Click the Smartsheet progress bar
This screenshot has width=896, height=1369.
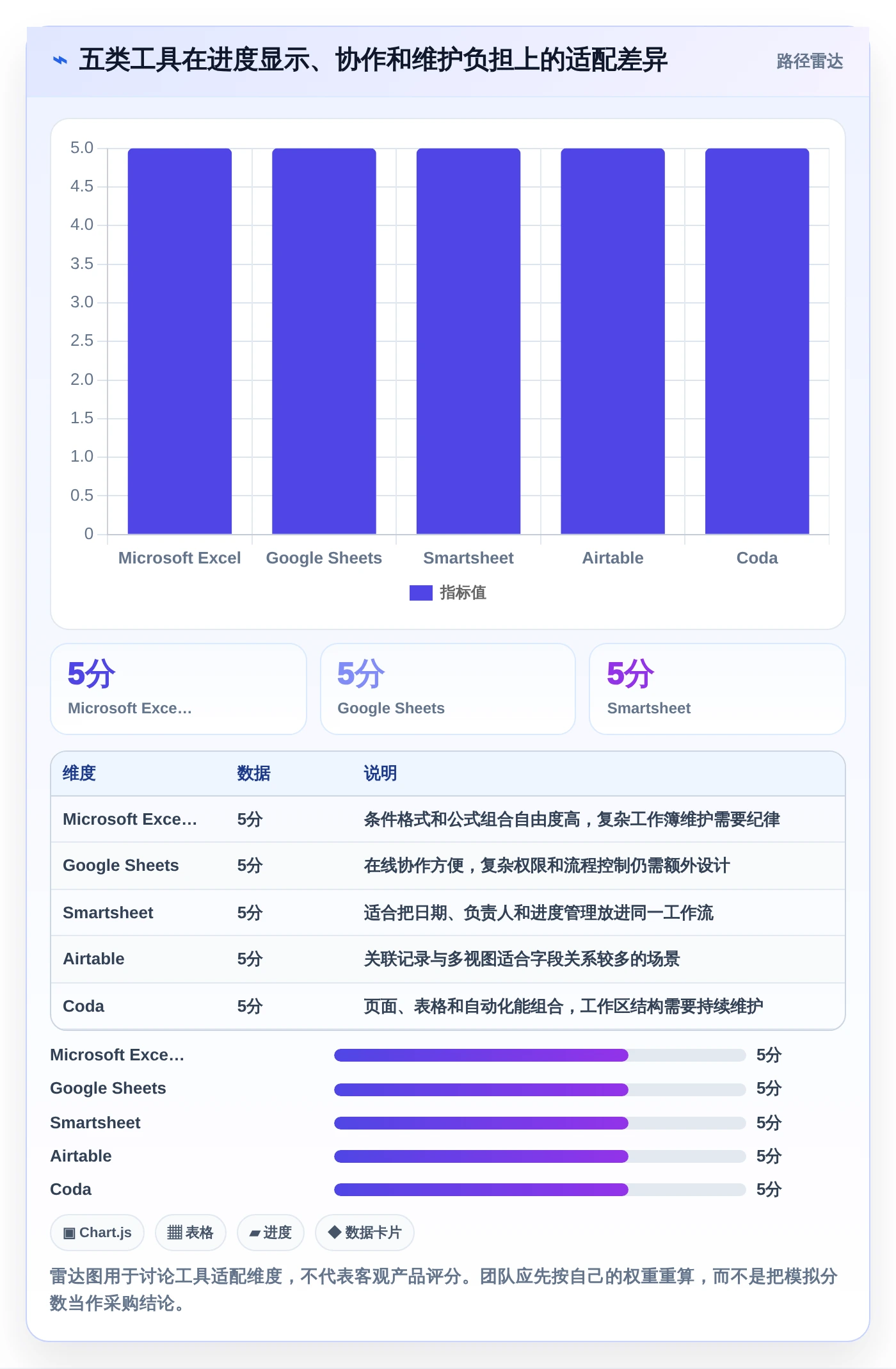540,1123
